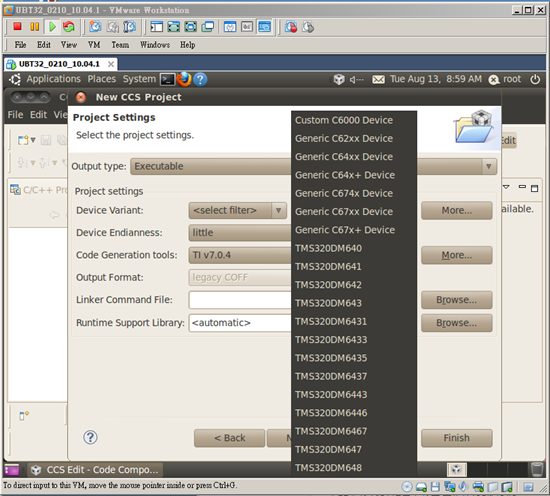Click Browse for Runtime Support Library
550x496 pixels.
click(456, 323)
